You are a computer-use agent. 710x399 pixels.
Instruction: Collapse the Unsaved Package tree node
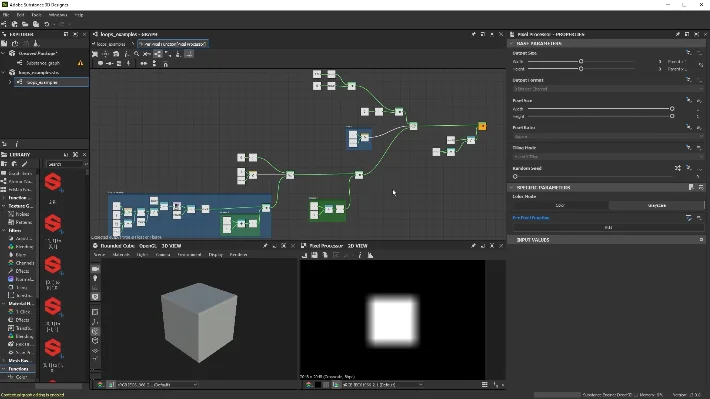click(x=4, y=53)
